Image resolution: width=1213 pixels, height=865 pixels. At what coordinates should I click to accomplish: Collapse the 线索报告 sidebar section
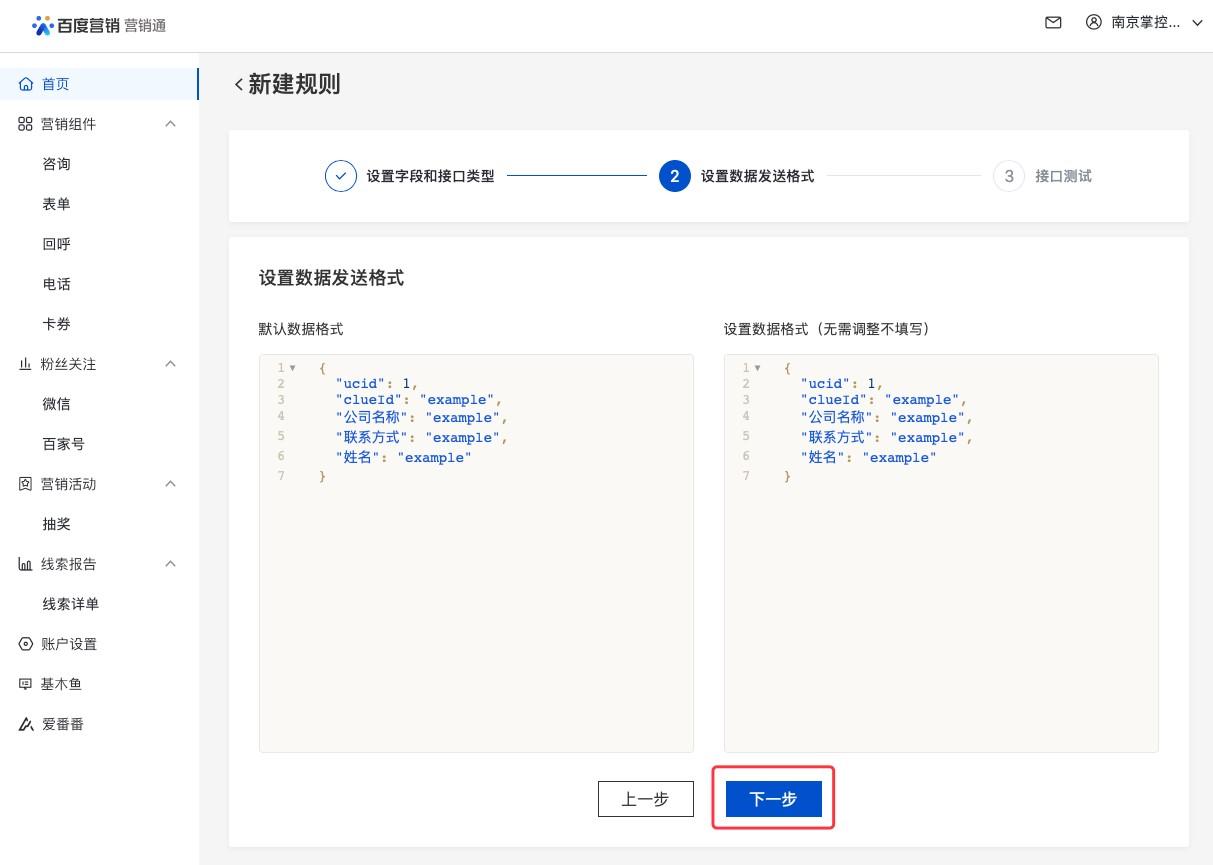[170, 564]
